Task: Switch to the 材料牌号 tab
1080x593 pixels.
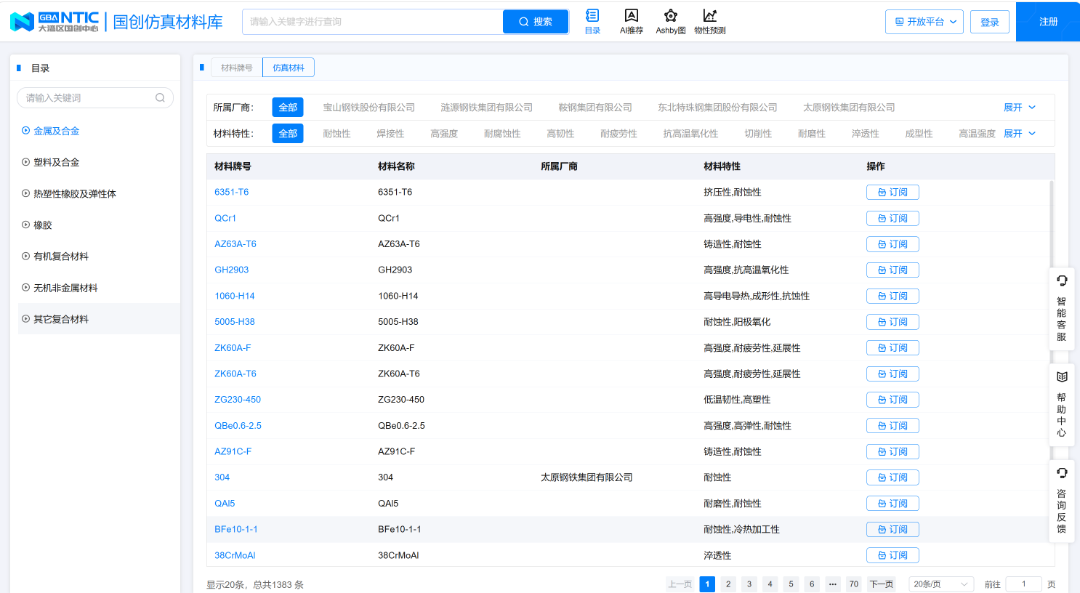Action: [236, 67]
